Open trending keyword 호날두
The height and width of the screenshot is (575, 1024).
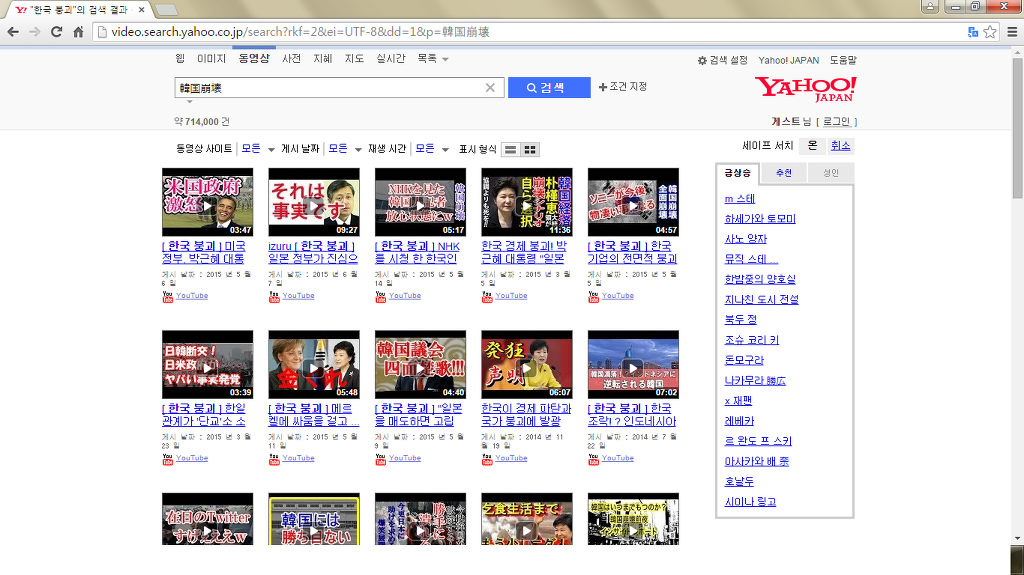tap(739, 482)
